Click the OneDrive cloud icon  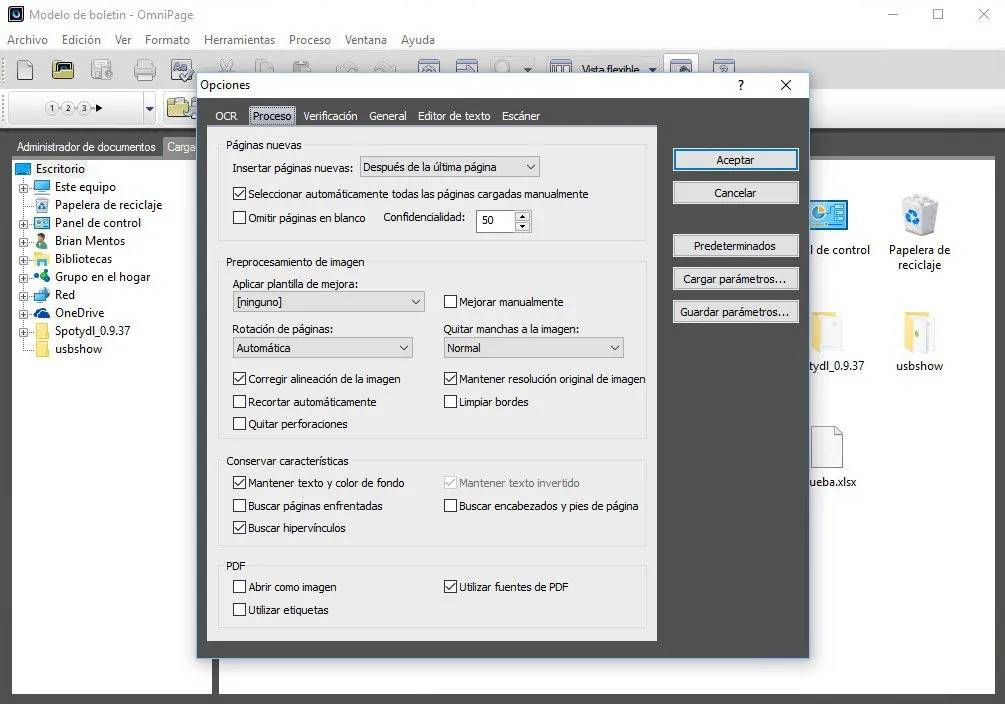(x=42, y=313)
